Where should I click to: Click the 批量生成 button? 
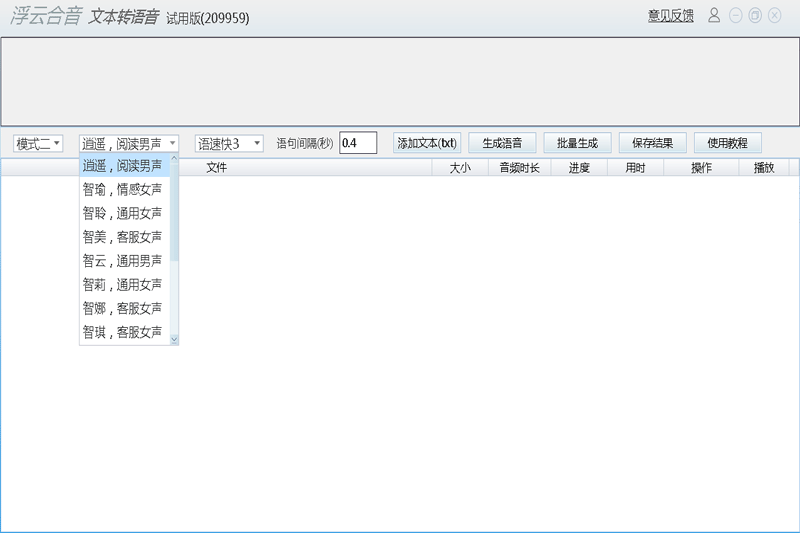tap(578, 143)
